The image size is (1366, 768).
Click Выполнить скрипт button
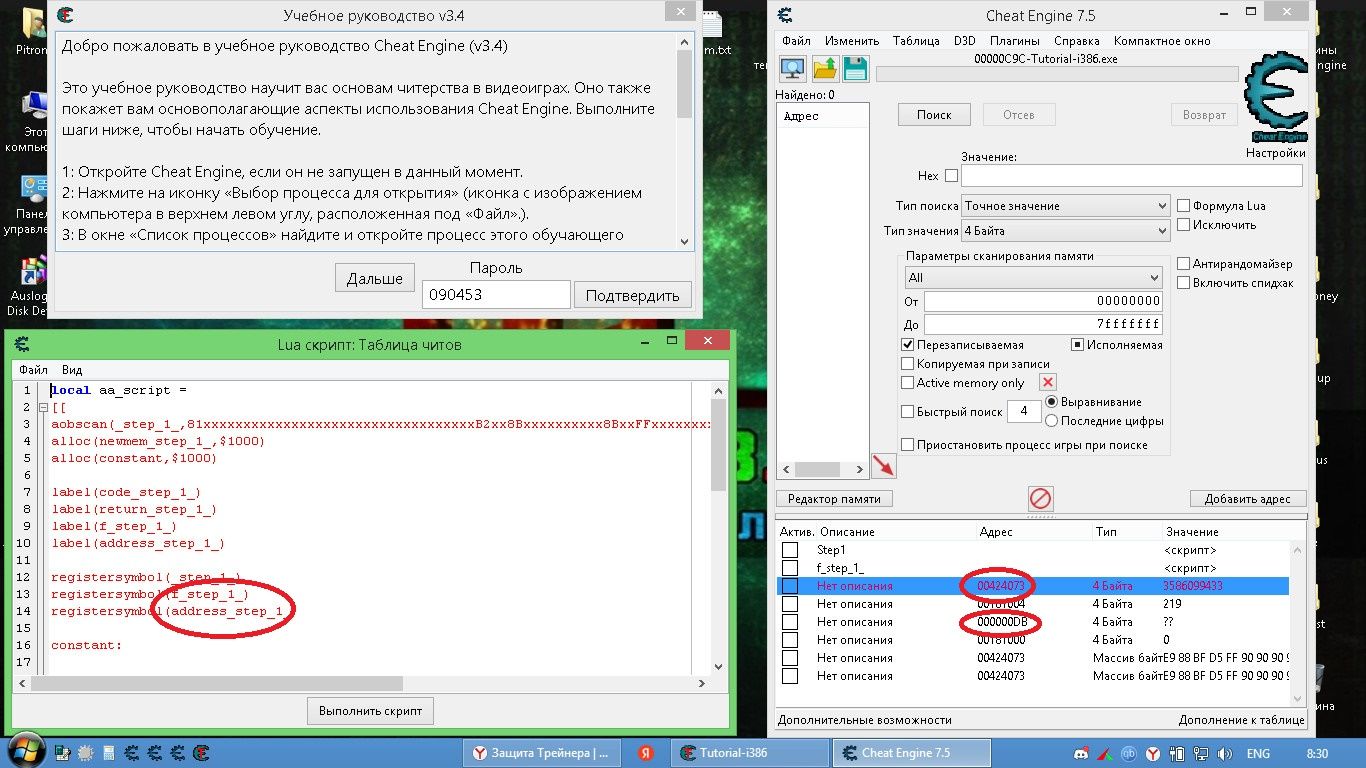pos(370,711)
